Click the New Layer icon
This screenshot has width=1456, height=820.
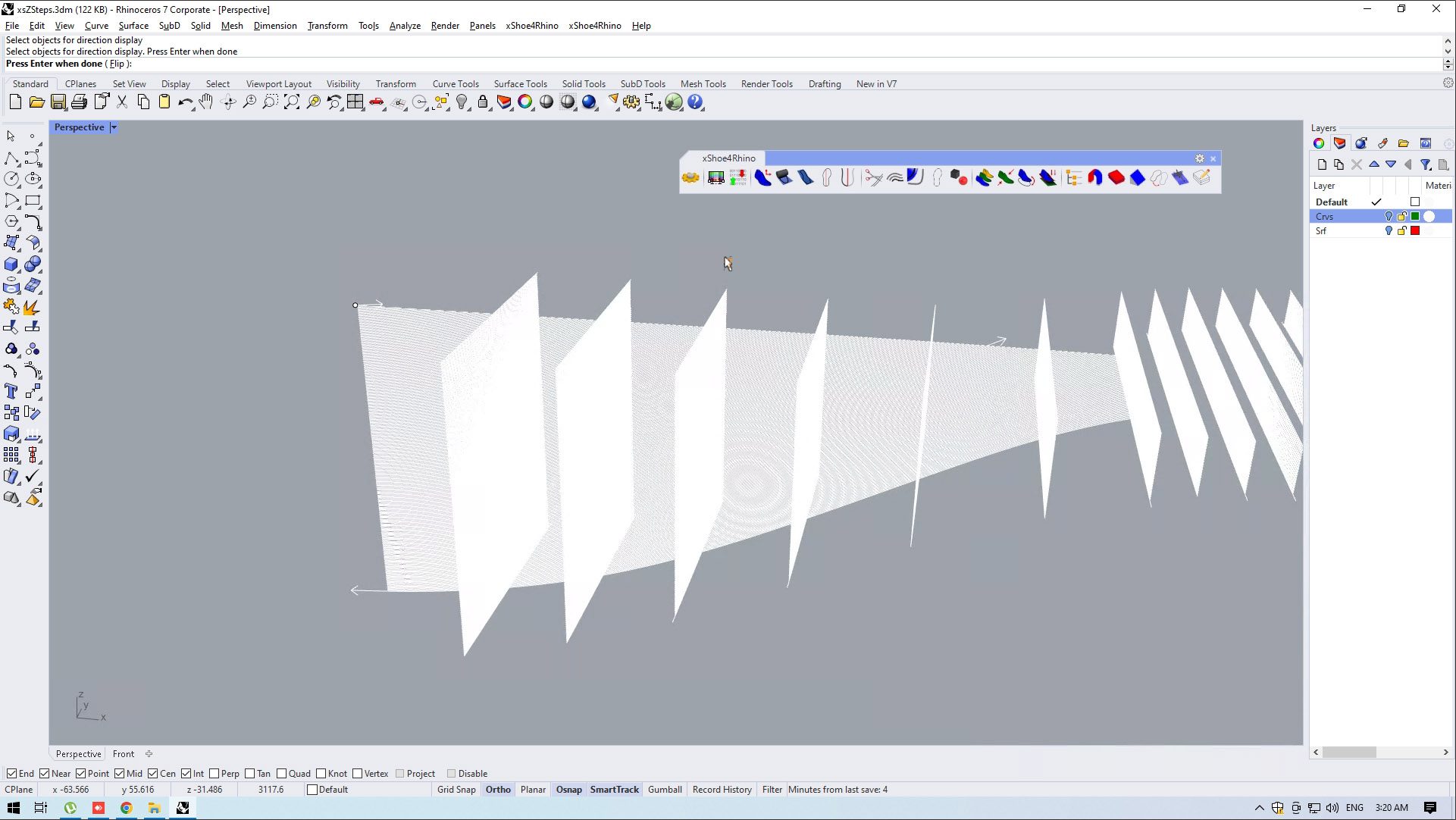click(x=1322, y=164)
